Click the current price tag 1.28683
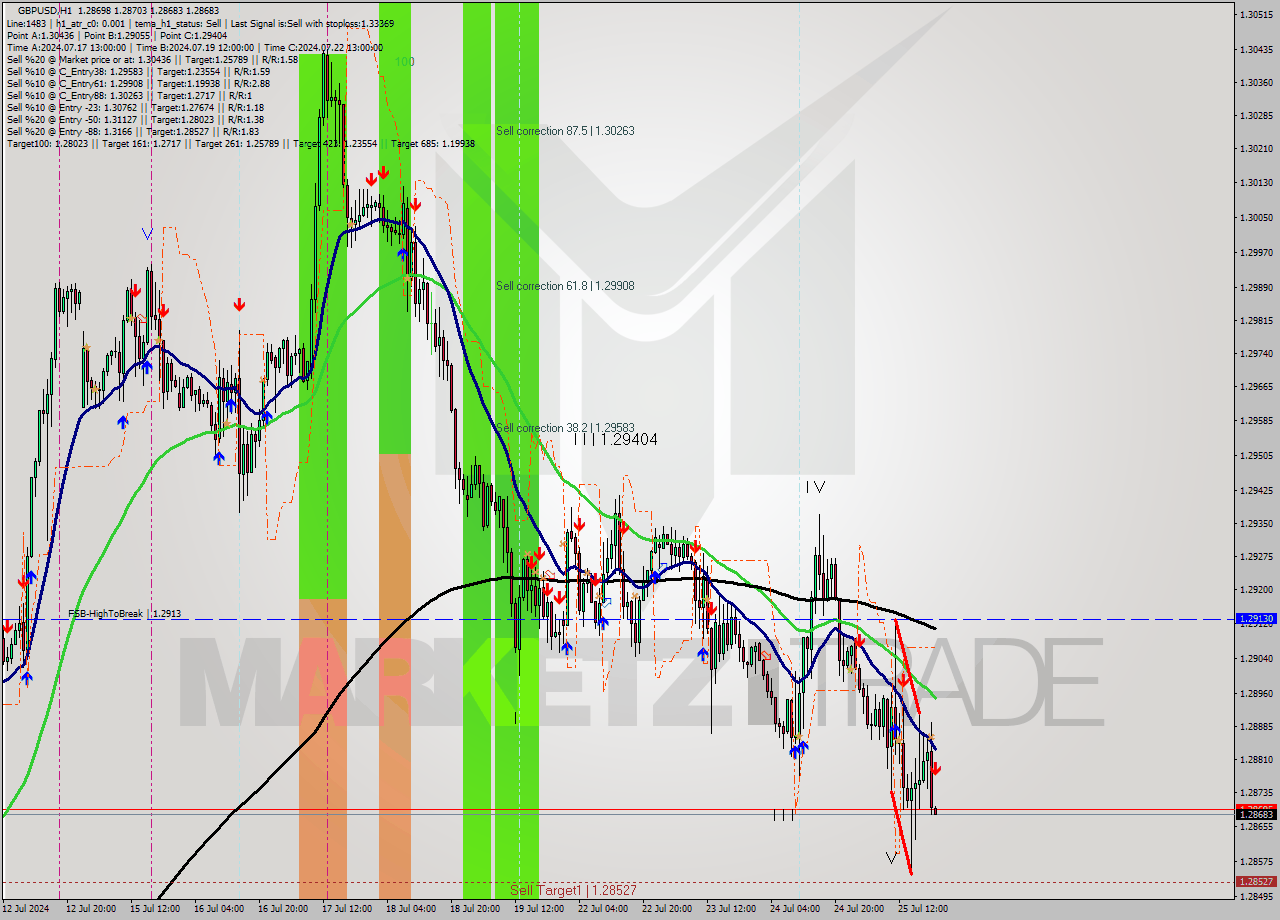This screenshot has height=920, width=1280. tap(1255, 814)
